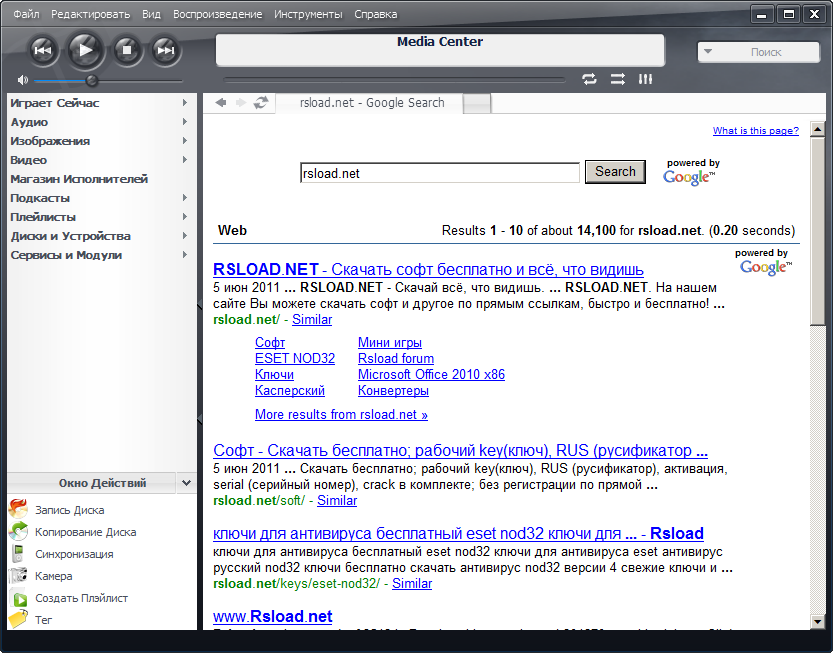Expand the Подкасты tree arrow
The width and height of the screenshot is (833, 653).
click(184, 198)
